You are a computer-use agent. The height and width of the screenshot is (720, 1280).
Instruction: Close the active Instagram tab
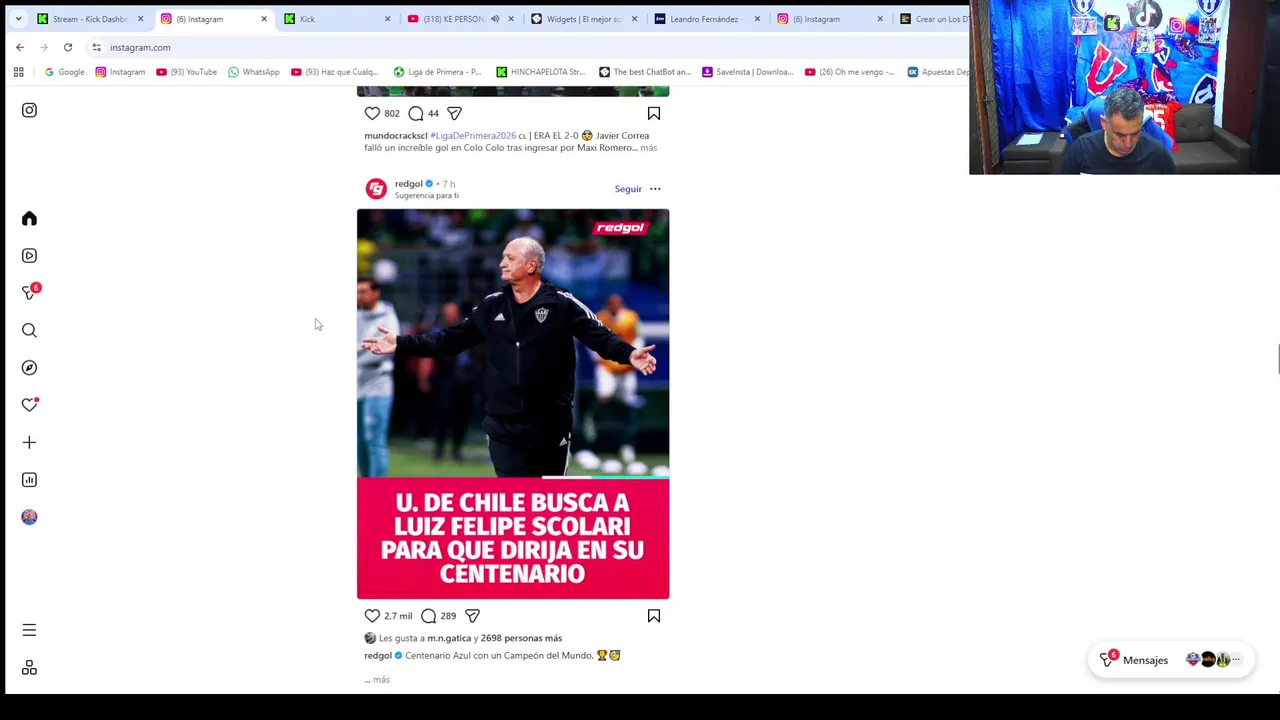[x=264, y=19]
